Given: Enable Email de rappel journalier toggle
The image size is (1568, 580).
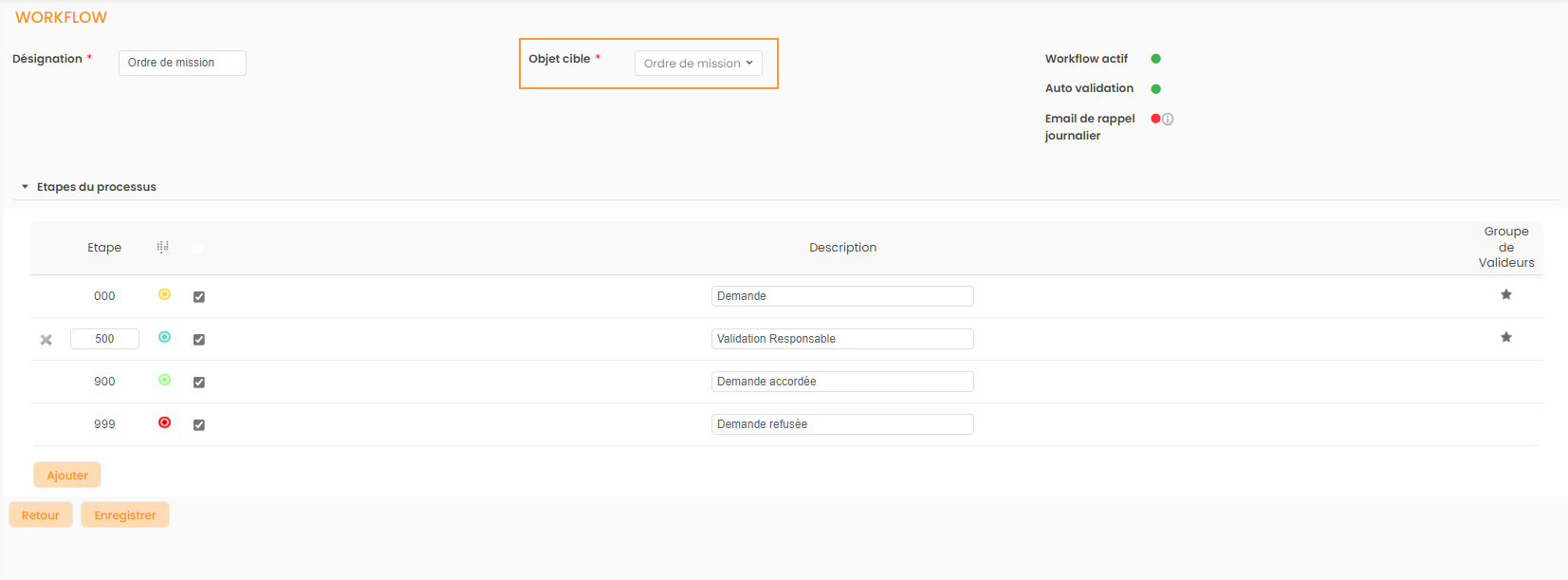Looking at the screenshot, I should click(x=1155, y=119).
